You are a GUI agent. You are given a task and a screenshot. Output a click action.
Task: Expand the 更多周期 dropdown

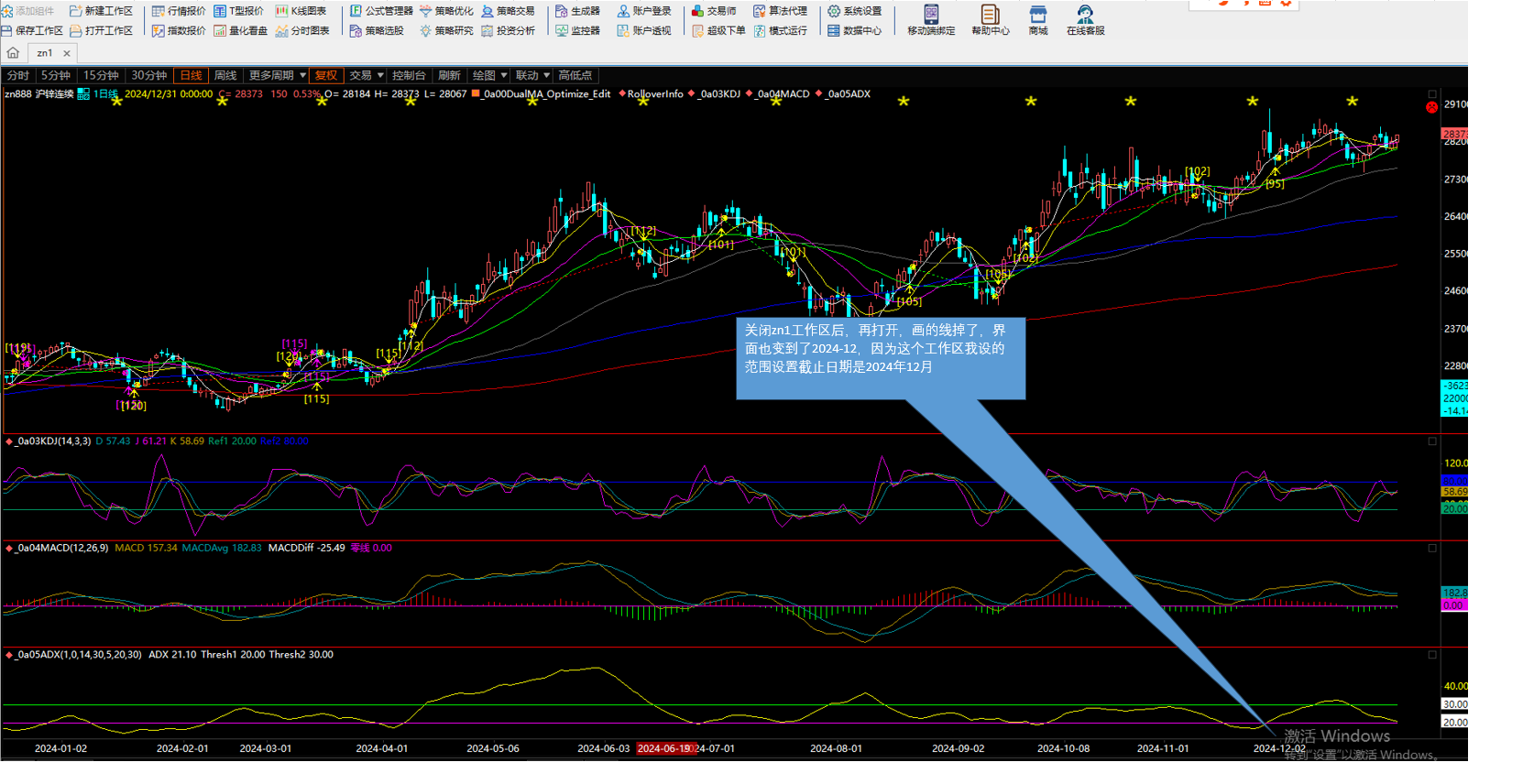tap(277, 75)
